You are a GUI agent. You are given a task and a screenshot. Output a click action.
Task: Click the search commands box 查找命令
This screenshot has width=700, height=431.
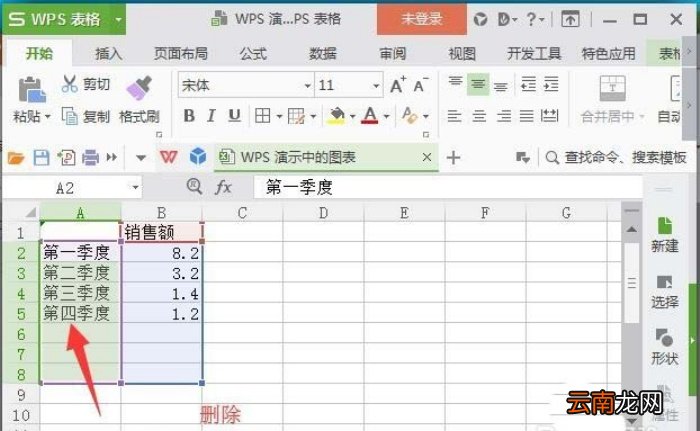pyautogui.click(x=616, y=157)
